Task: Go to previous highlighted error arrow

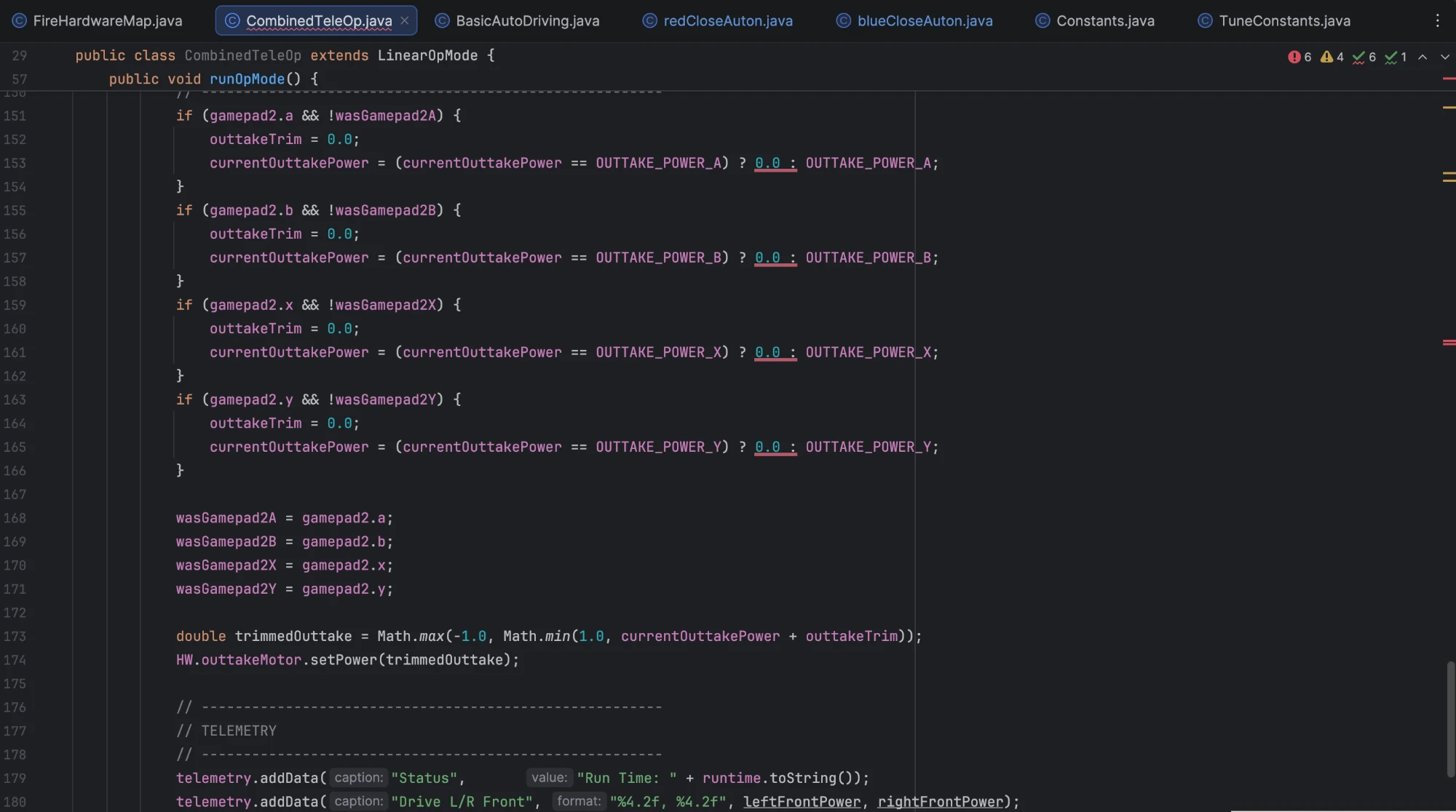Action: (x=1423, y=57)
